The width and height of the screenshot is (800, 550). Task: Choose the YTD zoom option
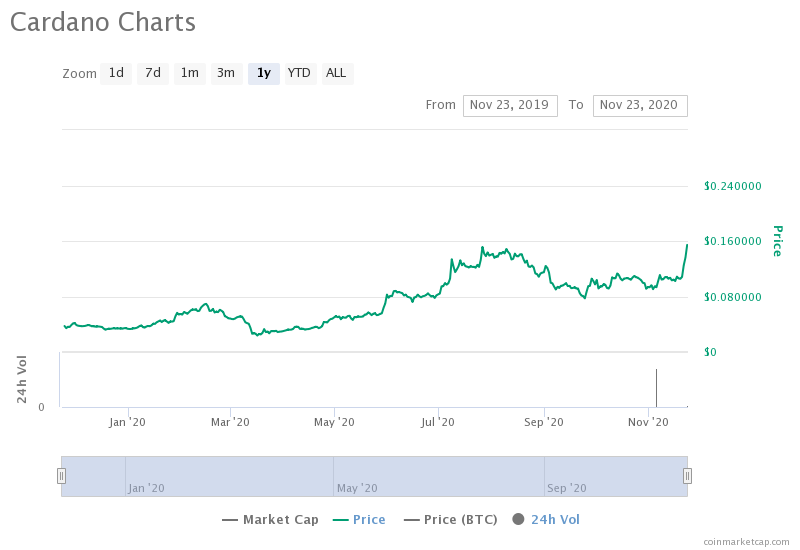coord(299,73)
